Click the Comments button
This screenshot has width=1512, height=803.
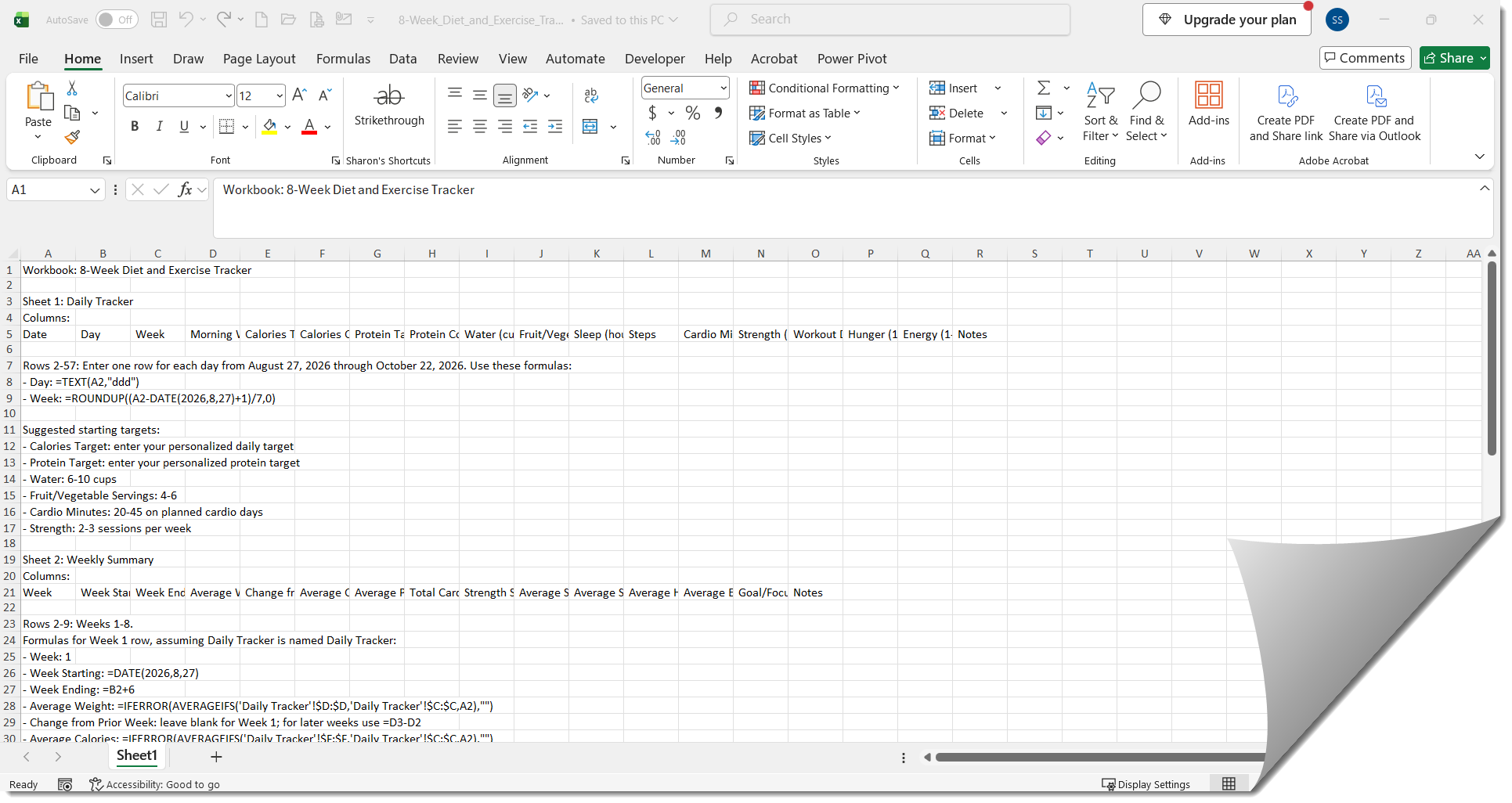pos(1365,58)
